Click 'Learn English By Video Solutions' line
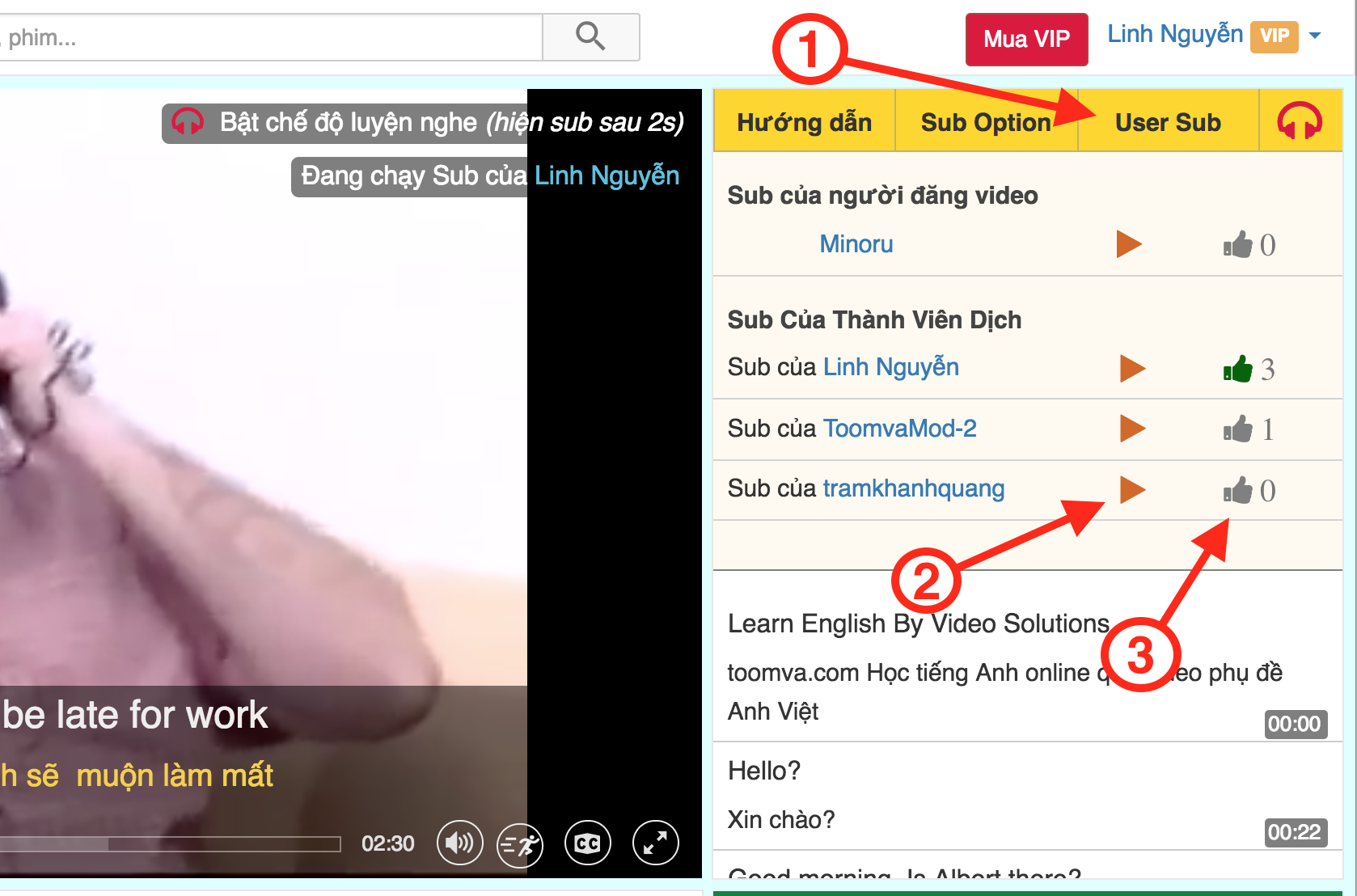Screen dimensions: 1357x896 point(919,623)
